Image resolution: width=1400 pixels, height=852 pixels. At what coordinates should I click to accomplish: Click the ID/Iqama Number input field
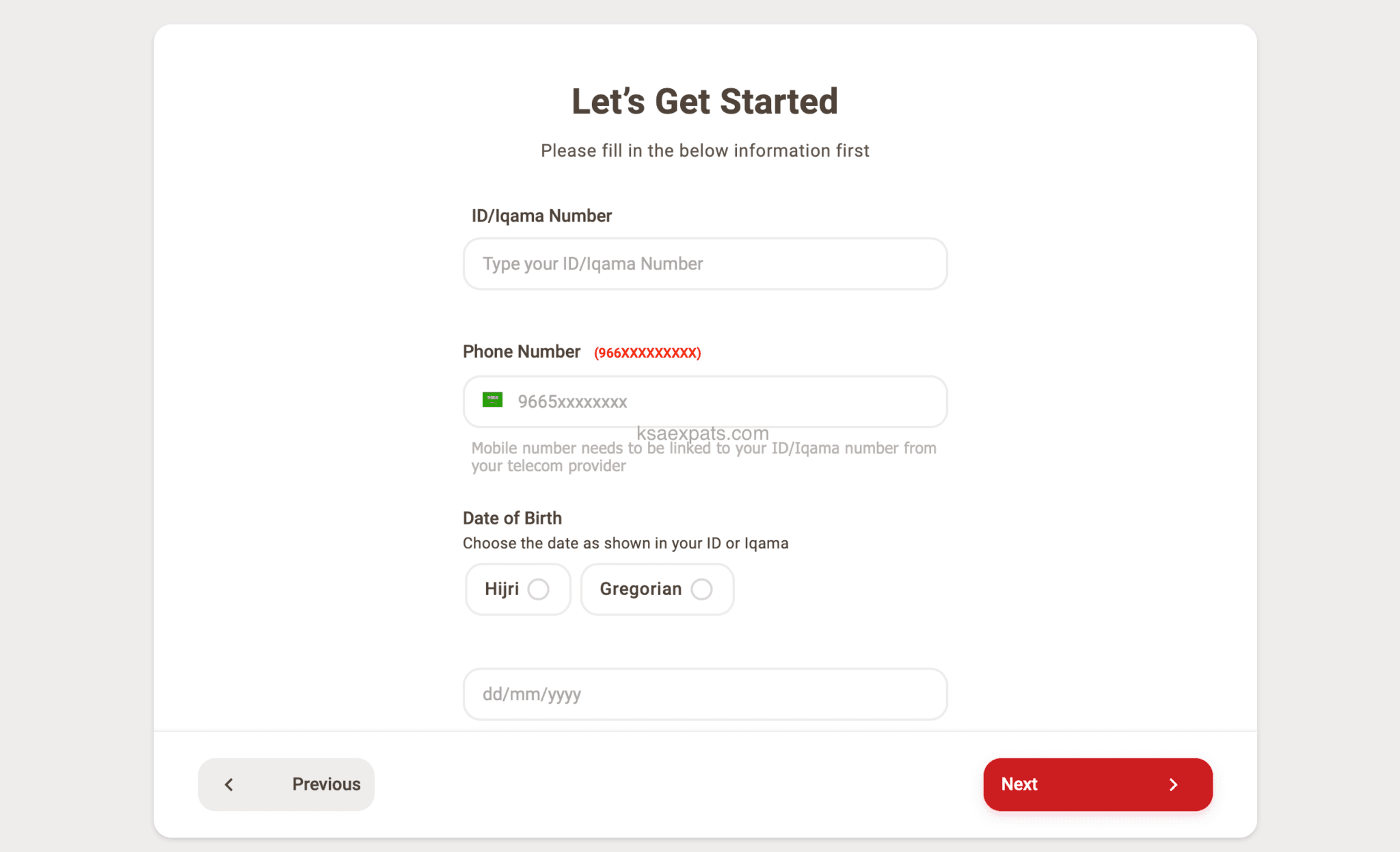click(705, 264)
